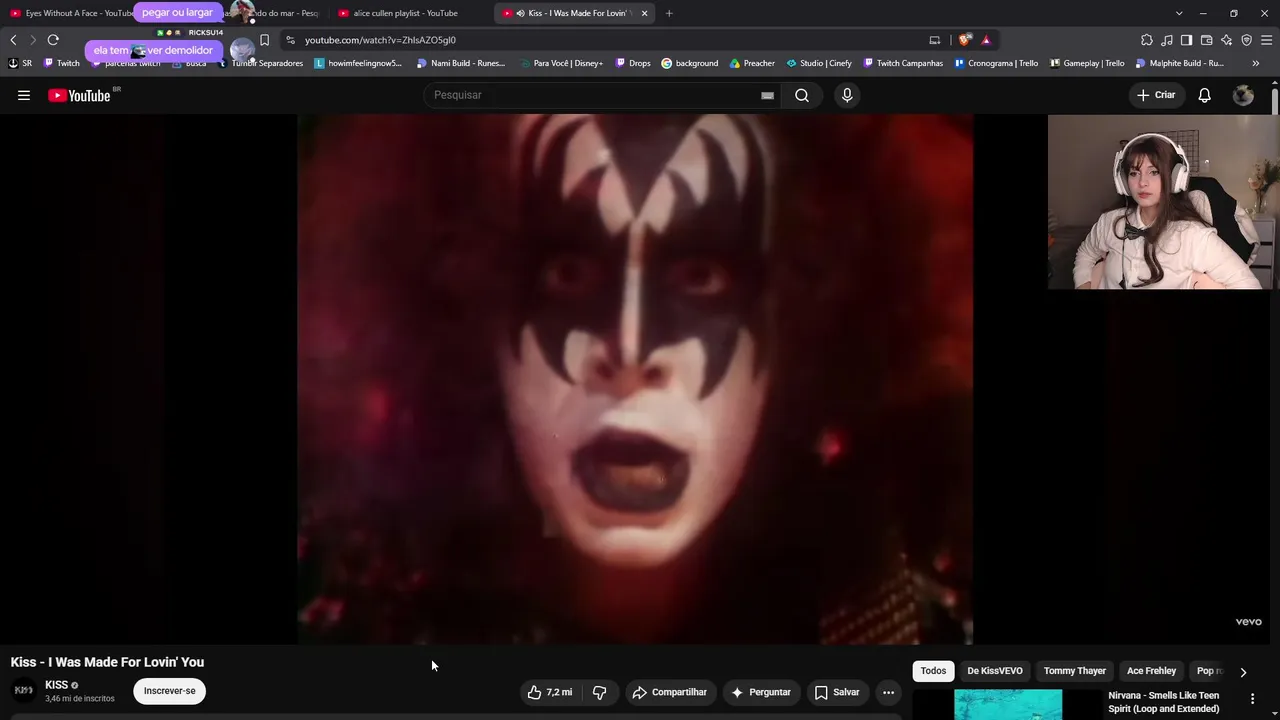
Task: Dislike the video with thumbs down
Action: [x=600, y=692]
